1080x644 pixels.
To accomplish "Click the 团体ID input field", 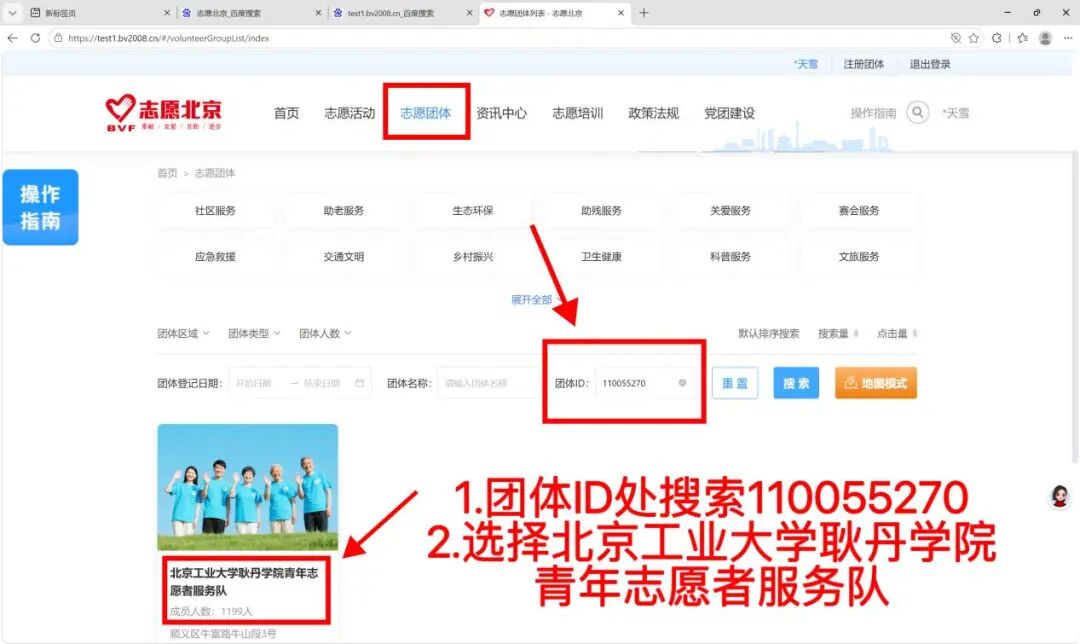I will pyautogui.click(x=645, y=383).
